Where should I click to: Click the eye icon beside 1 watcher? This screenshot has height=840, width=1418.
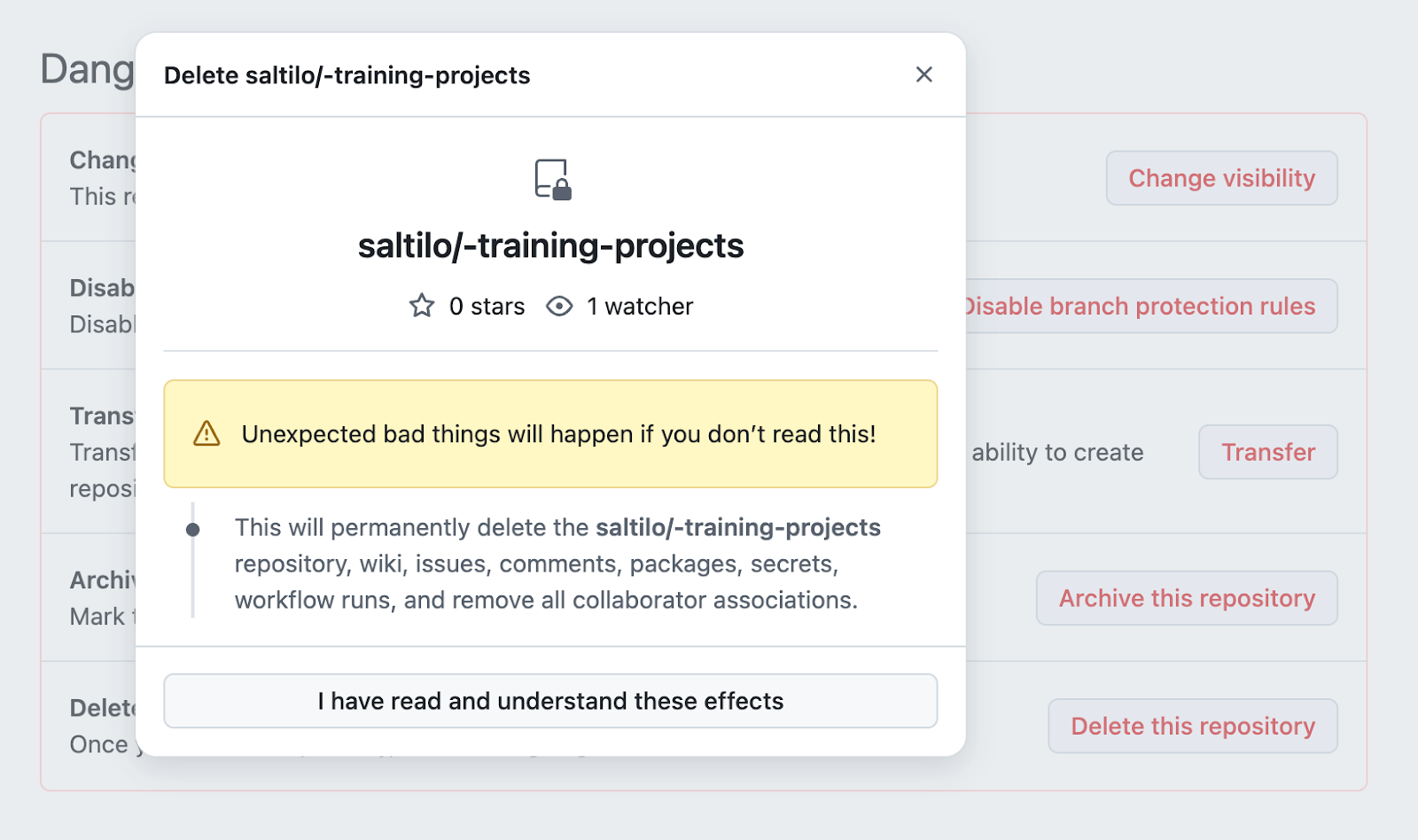pos(558,306)
